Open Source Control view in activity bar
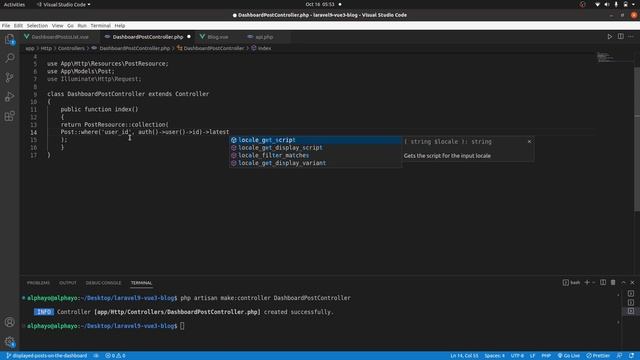This screenshot has height=360, width=640. click(x=9, y=78)
